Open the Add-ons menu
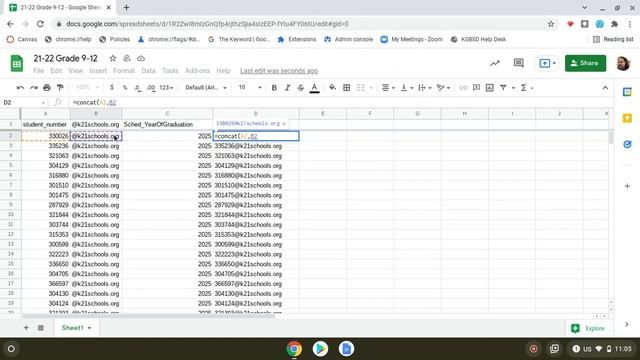The image size is (640, 360). click(197, 71)
